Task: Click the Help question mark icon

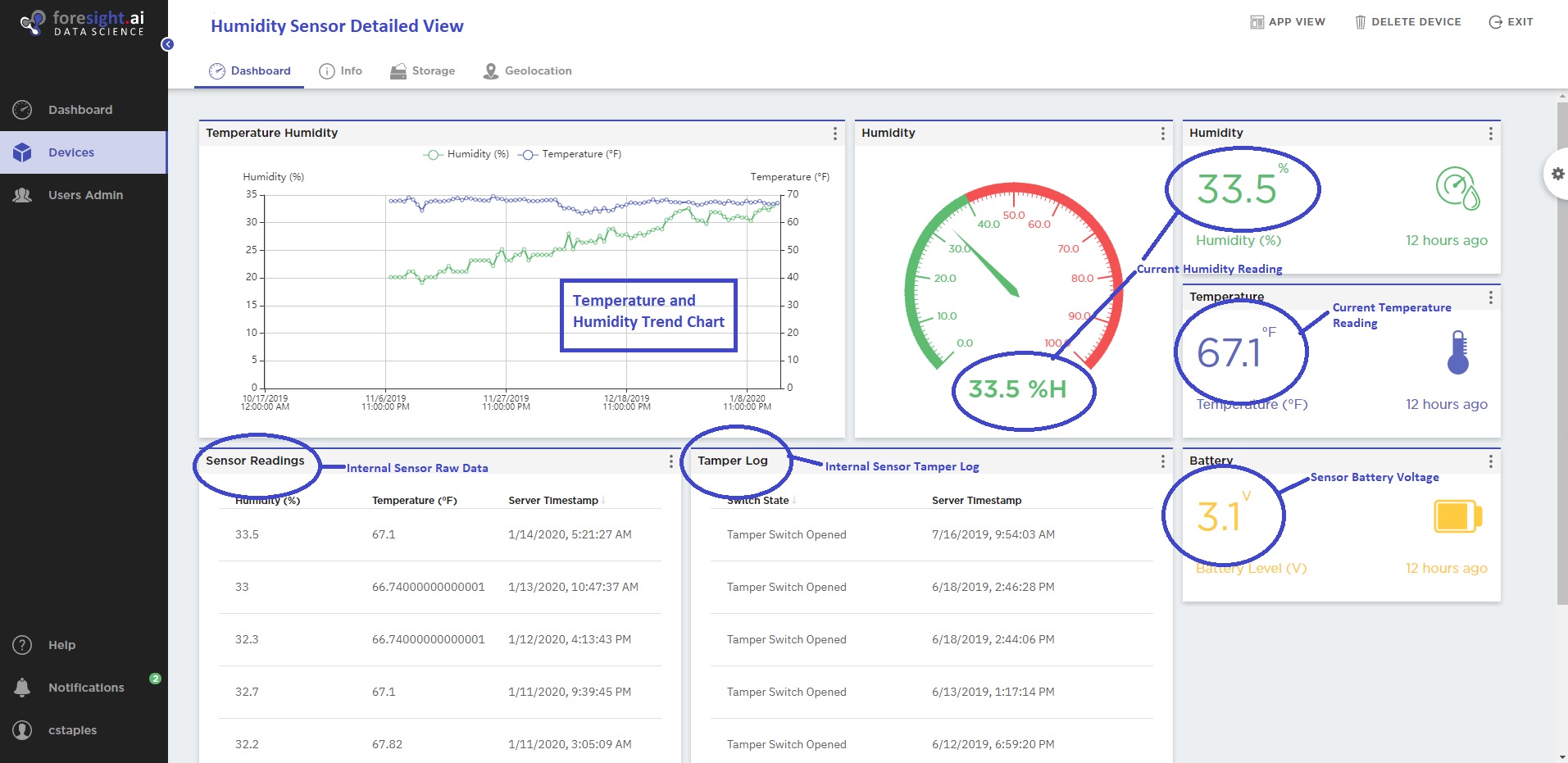Action: click(x=23, y=645)
